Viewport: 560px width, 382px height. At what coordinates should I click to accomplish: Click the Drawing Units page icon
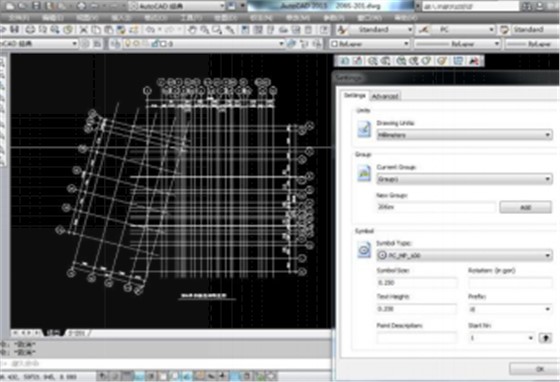coord(364,129)
